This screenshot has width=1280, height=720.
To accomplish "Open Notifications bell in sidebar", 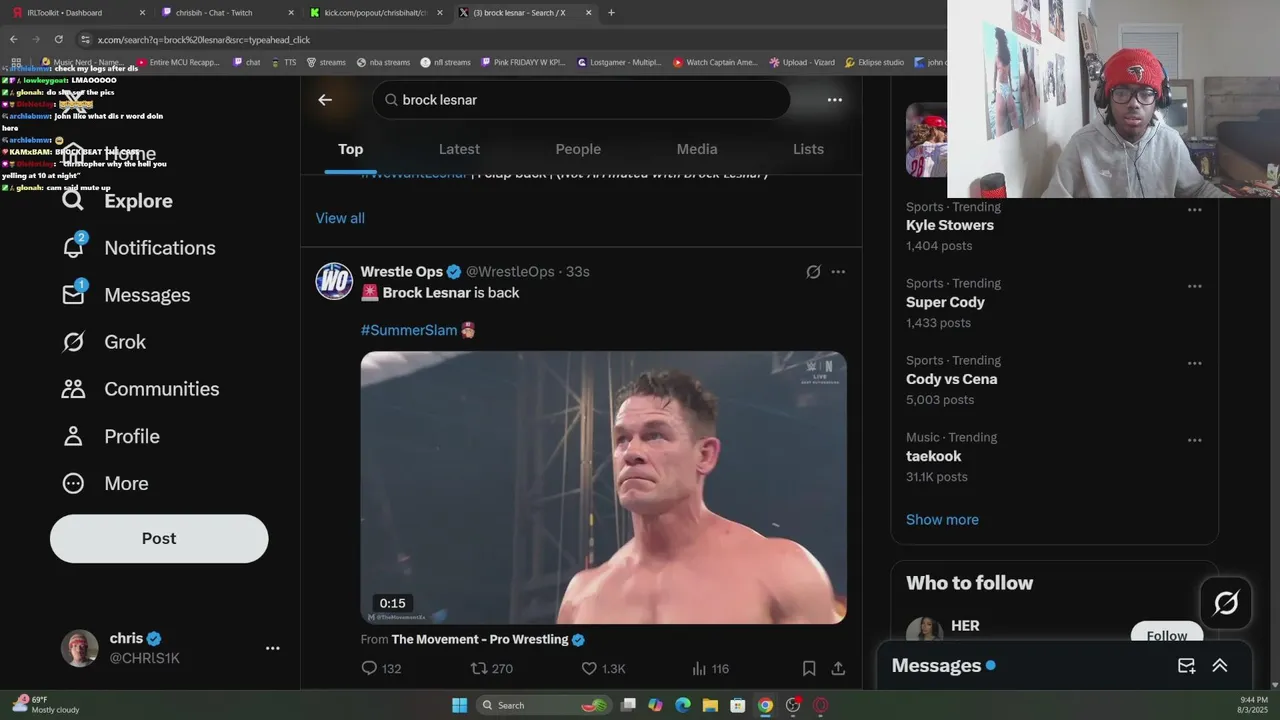I will tap(139, 248).
